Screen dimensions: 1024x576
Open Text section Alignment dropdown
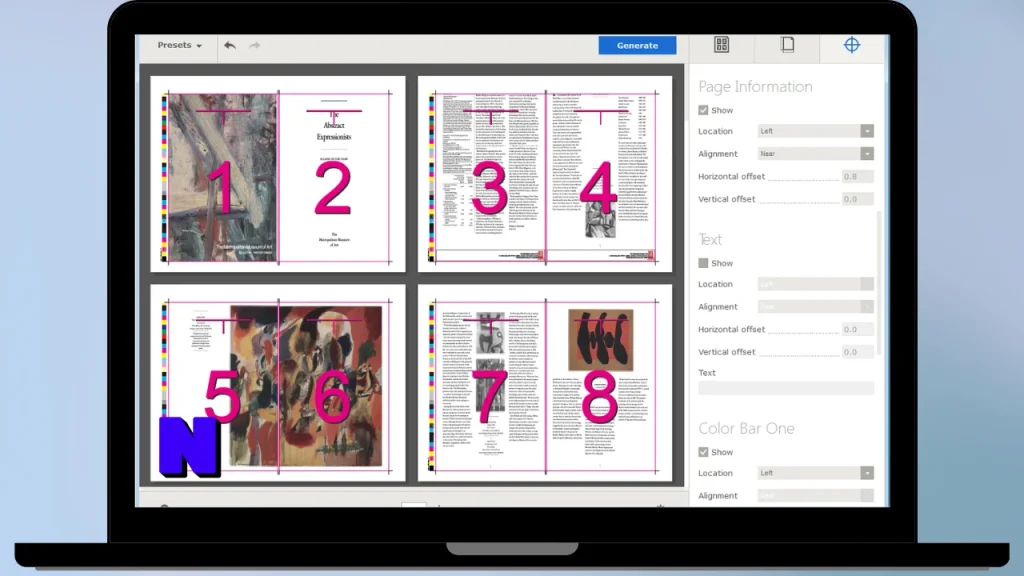coord(815,306)
